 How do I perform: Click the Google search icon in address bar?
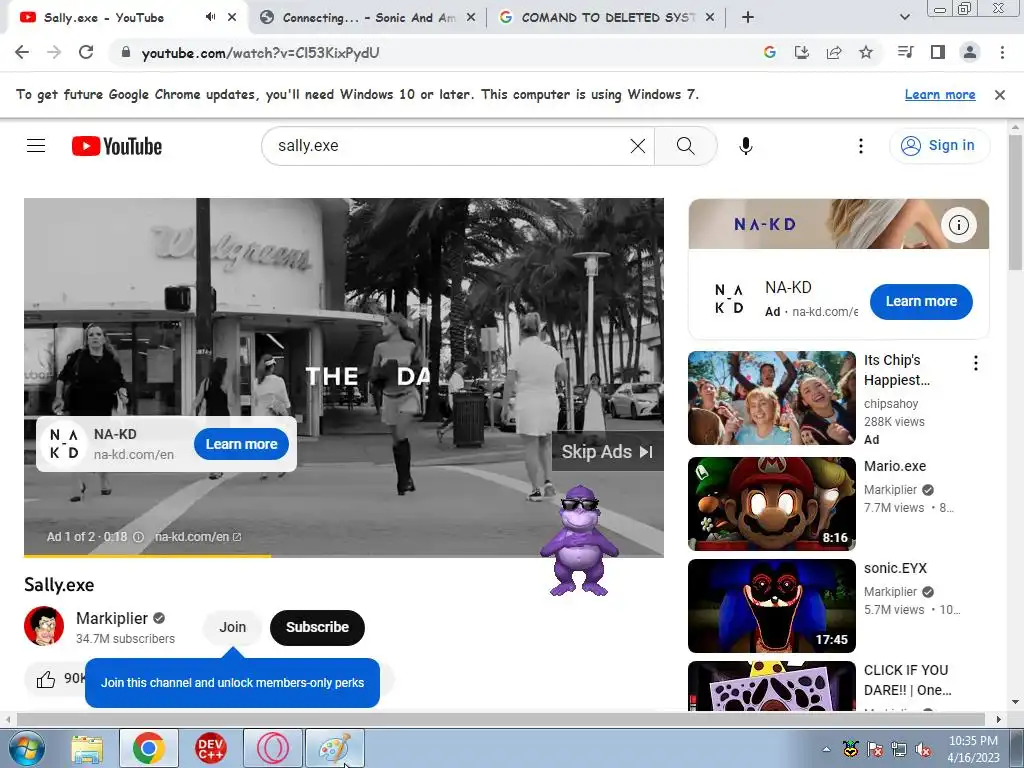(x=770, y=52)
